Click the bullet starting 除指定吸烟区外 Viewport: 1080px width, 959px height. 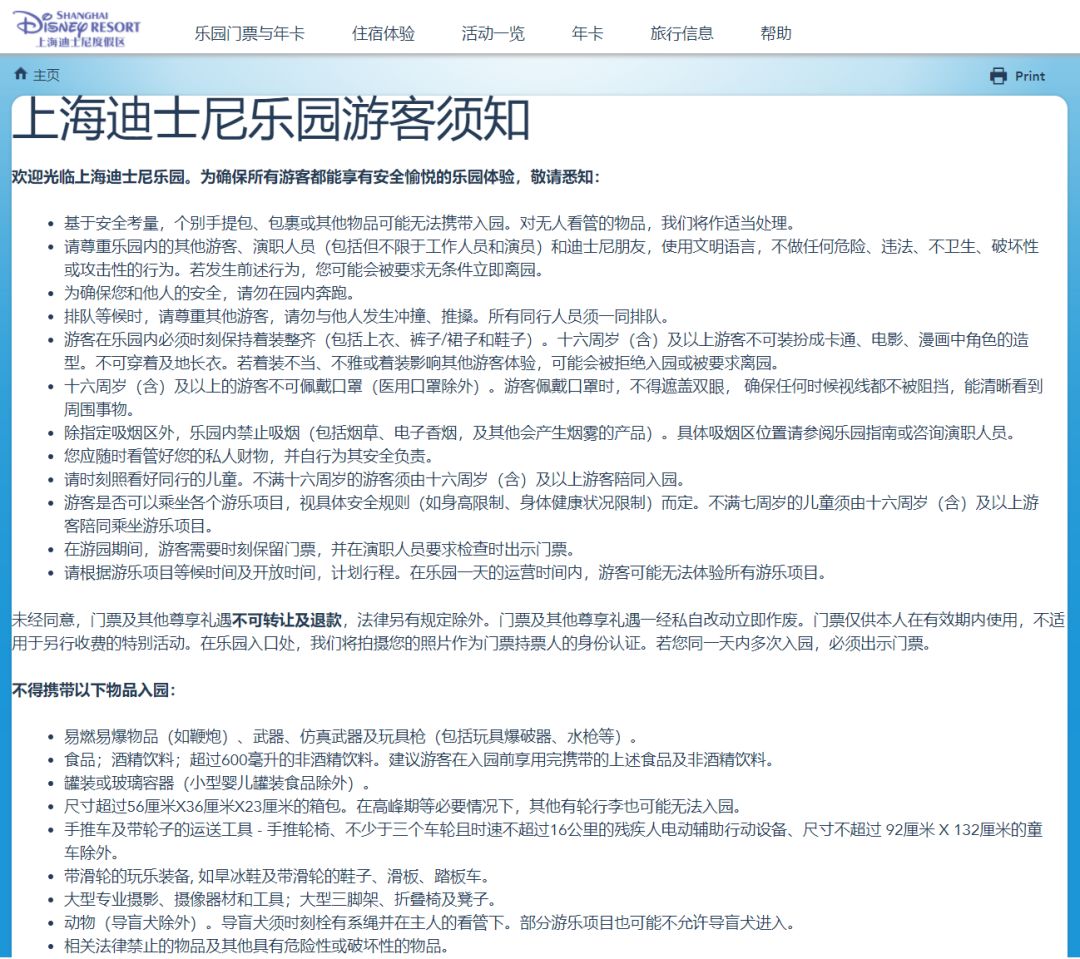point(539,433)
